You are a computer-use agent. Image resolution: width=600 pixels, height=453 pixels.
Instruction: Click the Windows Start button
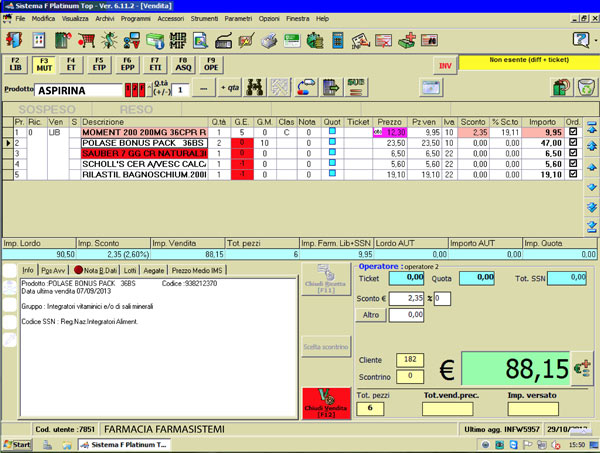(x=17, y=445)
